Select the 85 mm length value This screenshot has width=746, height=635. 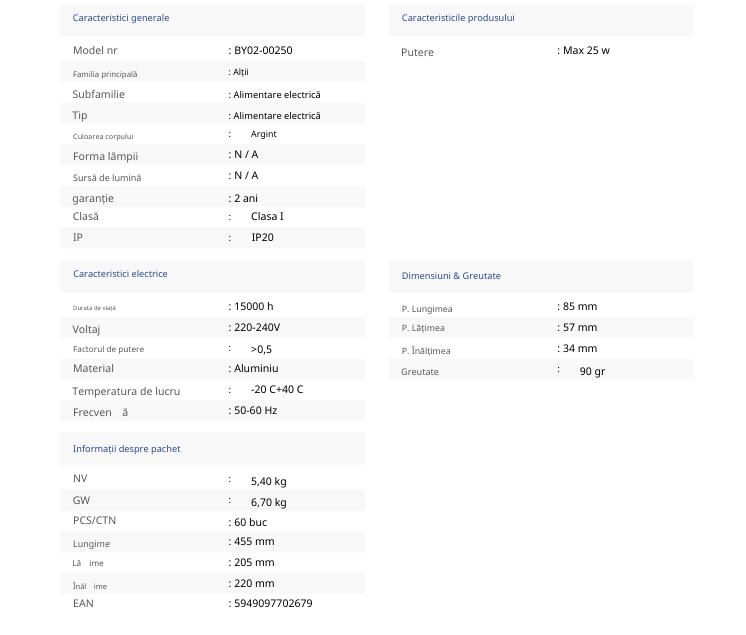(x=580, y=306)
